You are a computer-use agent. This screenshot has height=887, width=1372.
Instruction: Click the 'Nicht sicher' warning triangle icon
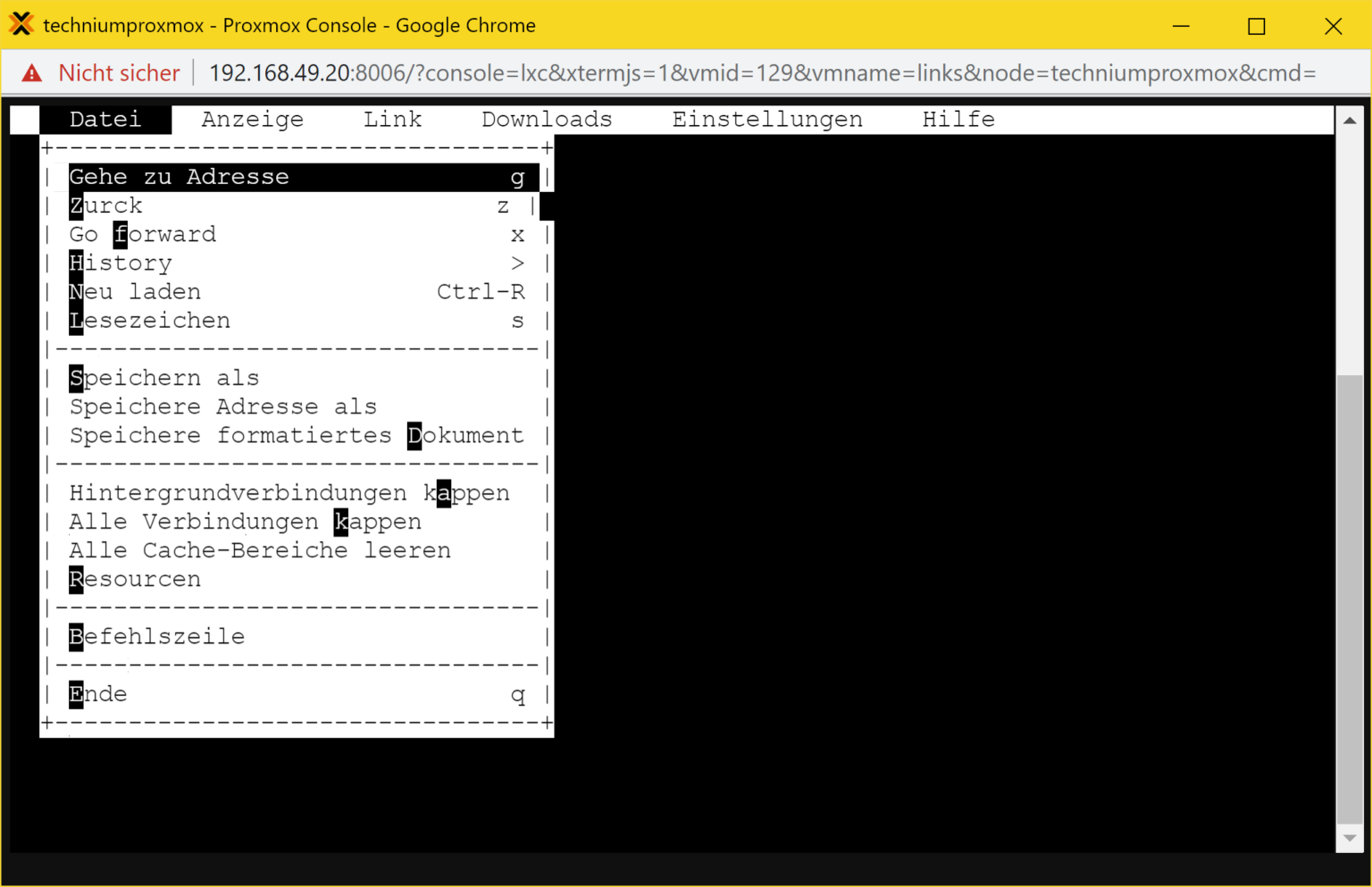click(x=32, y=73)
